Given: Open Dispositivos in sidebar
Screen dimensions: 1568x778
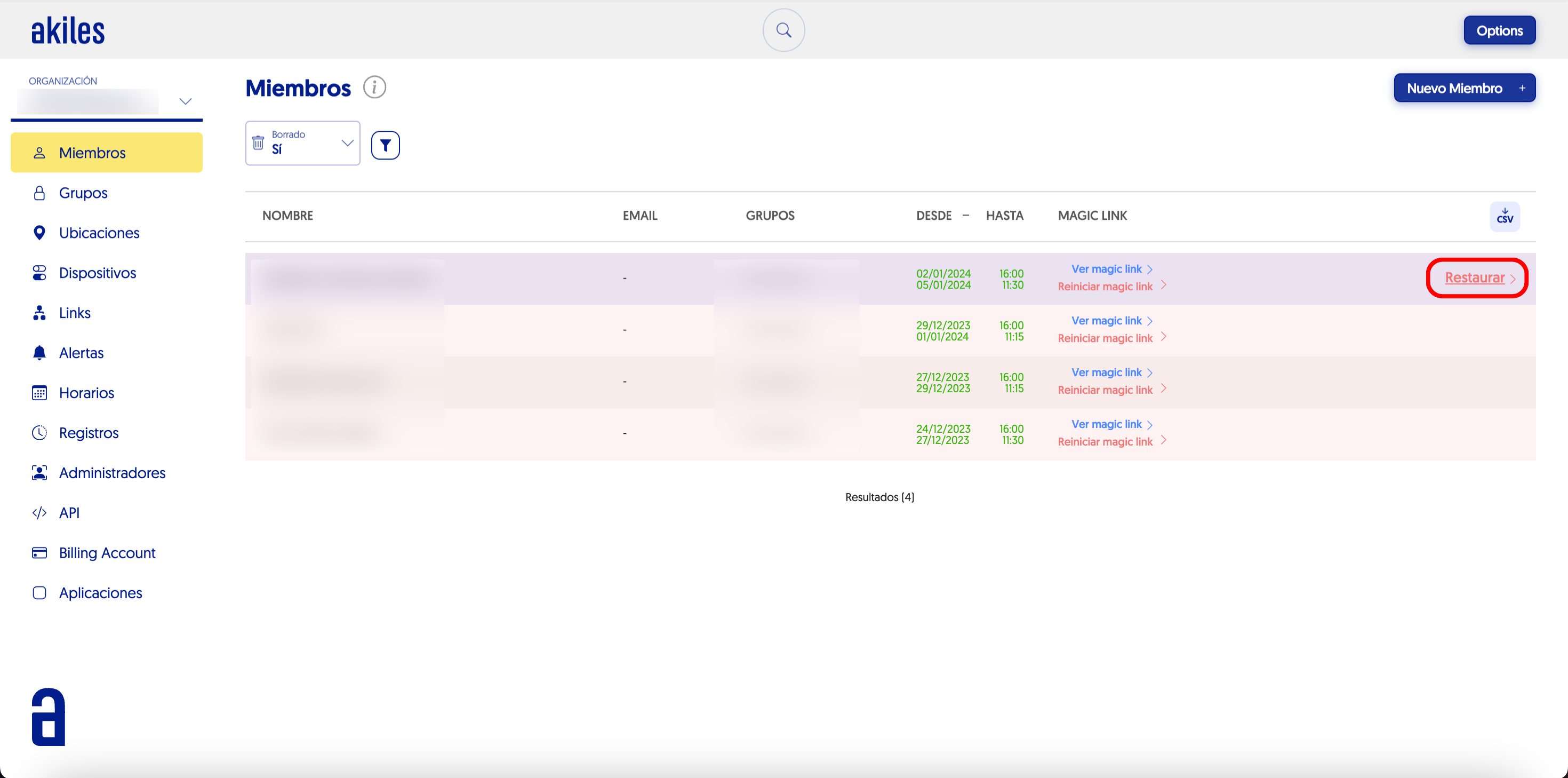Looking at the screenshot, I should [x=98, y=273].
